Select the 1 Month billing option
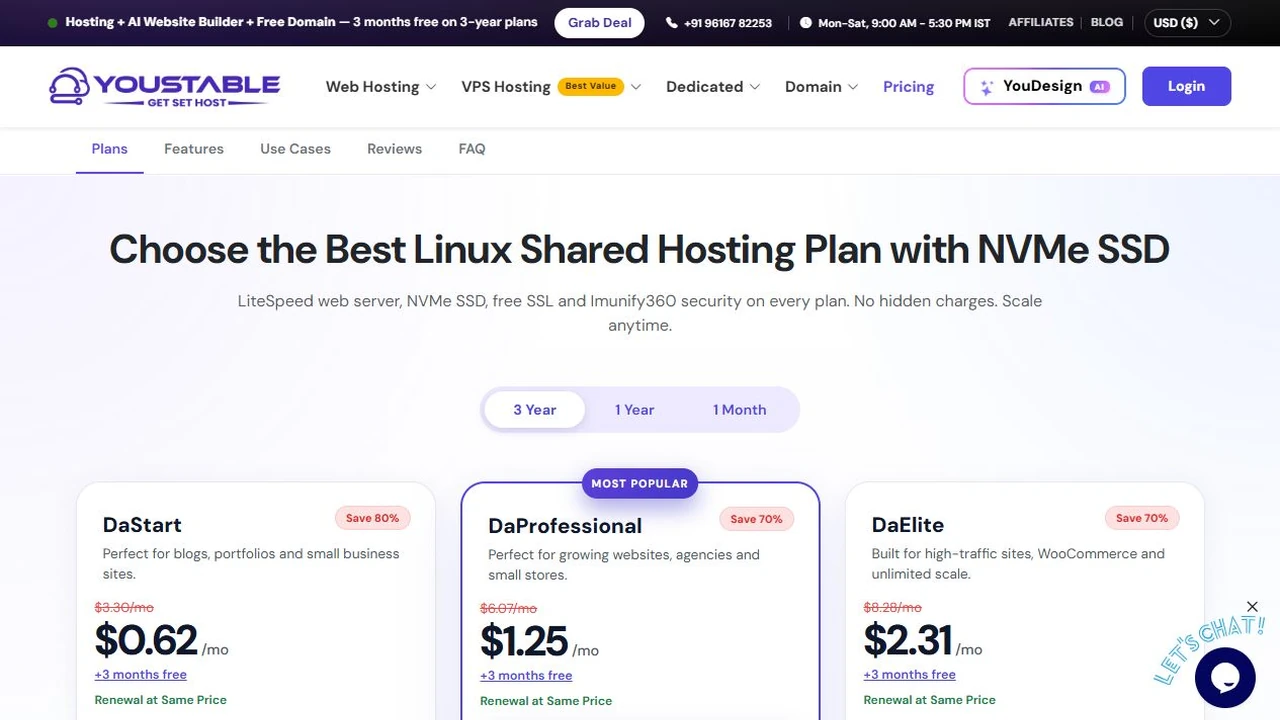This screenshot has width=1280, height=720. click(740, 410)
